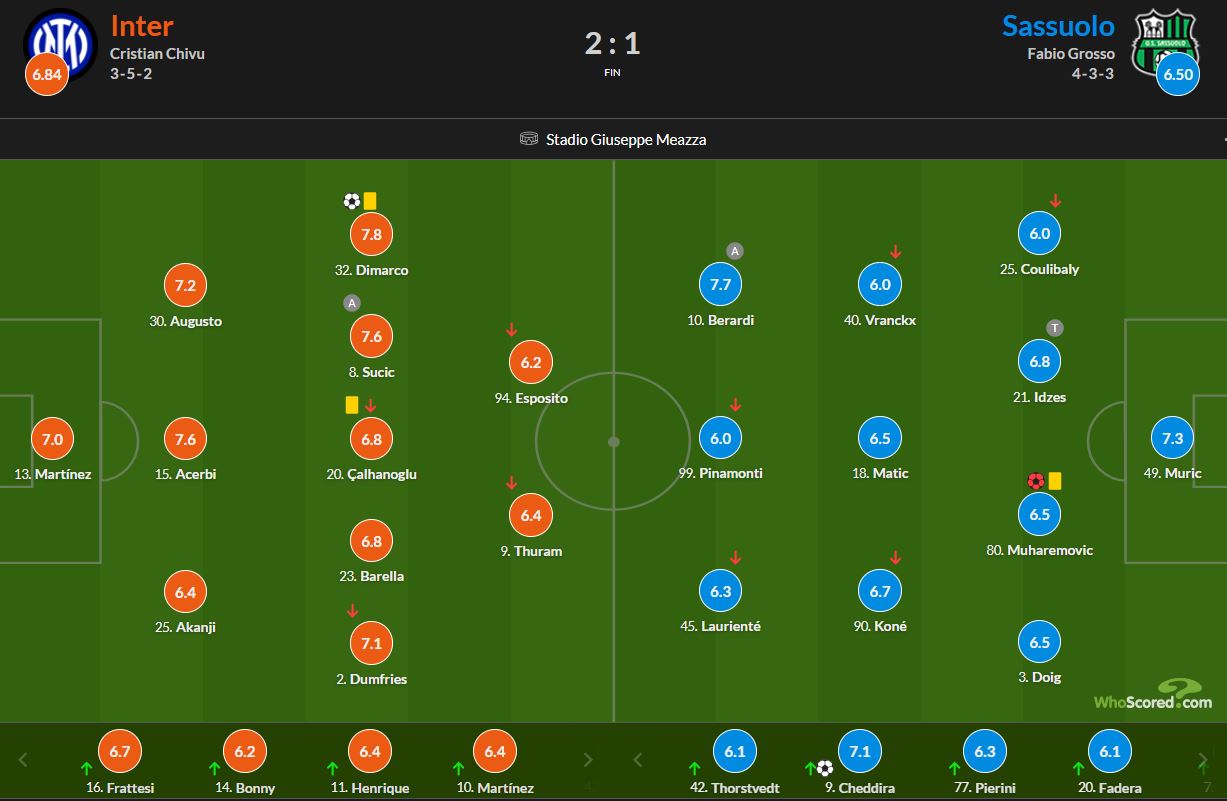The width and height of the screenshot is (1227, 801).
Task: Open the Inter team name link
Action: (x=141, y=25)
